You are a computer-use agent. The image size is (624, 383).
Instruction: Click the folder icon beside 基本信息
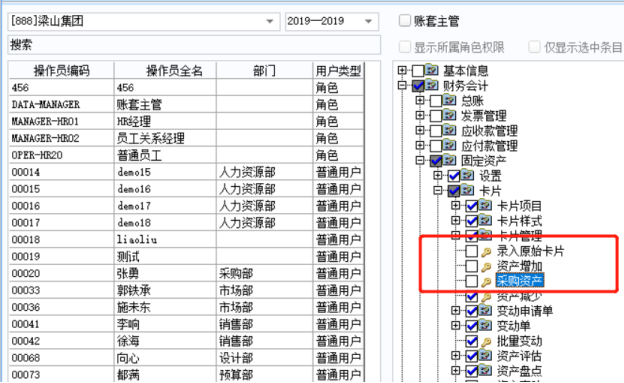(431, 70)
